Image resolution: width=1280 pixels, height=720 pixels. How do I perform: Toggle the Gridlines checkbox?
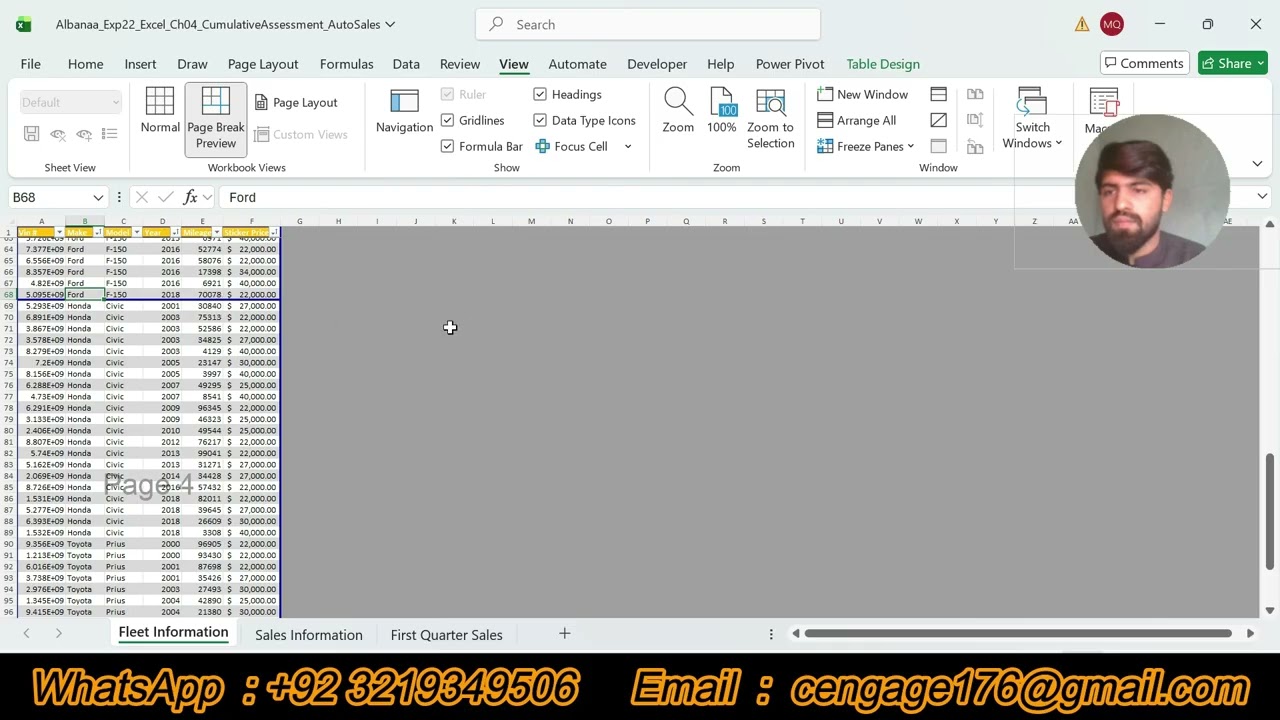pyautogui.click(x=447, y=120)
